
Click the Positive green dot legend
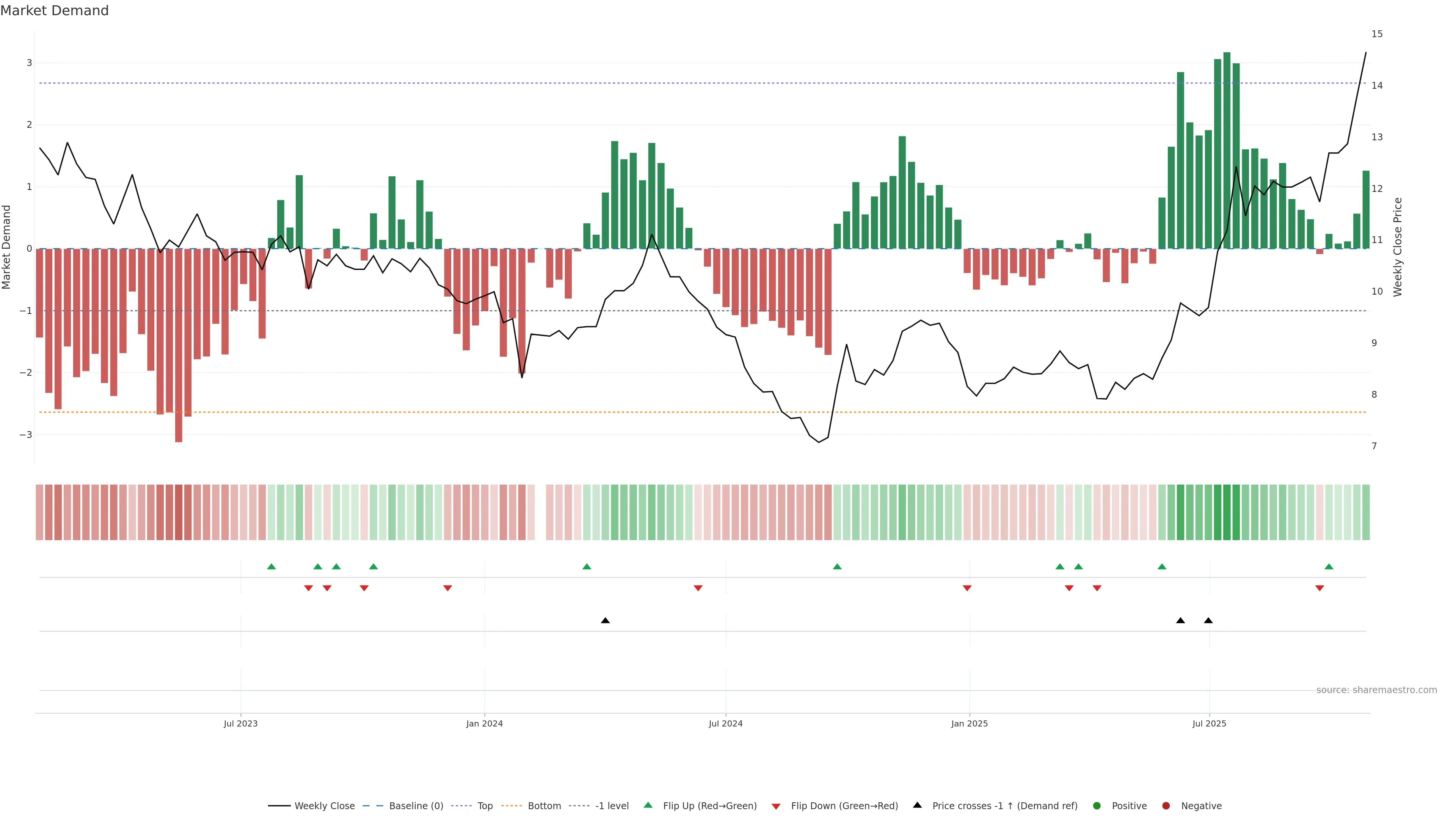point(1097,805)
